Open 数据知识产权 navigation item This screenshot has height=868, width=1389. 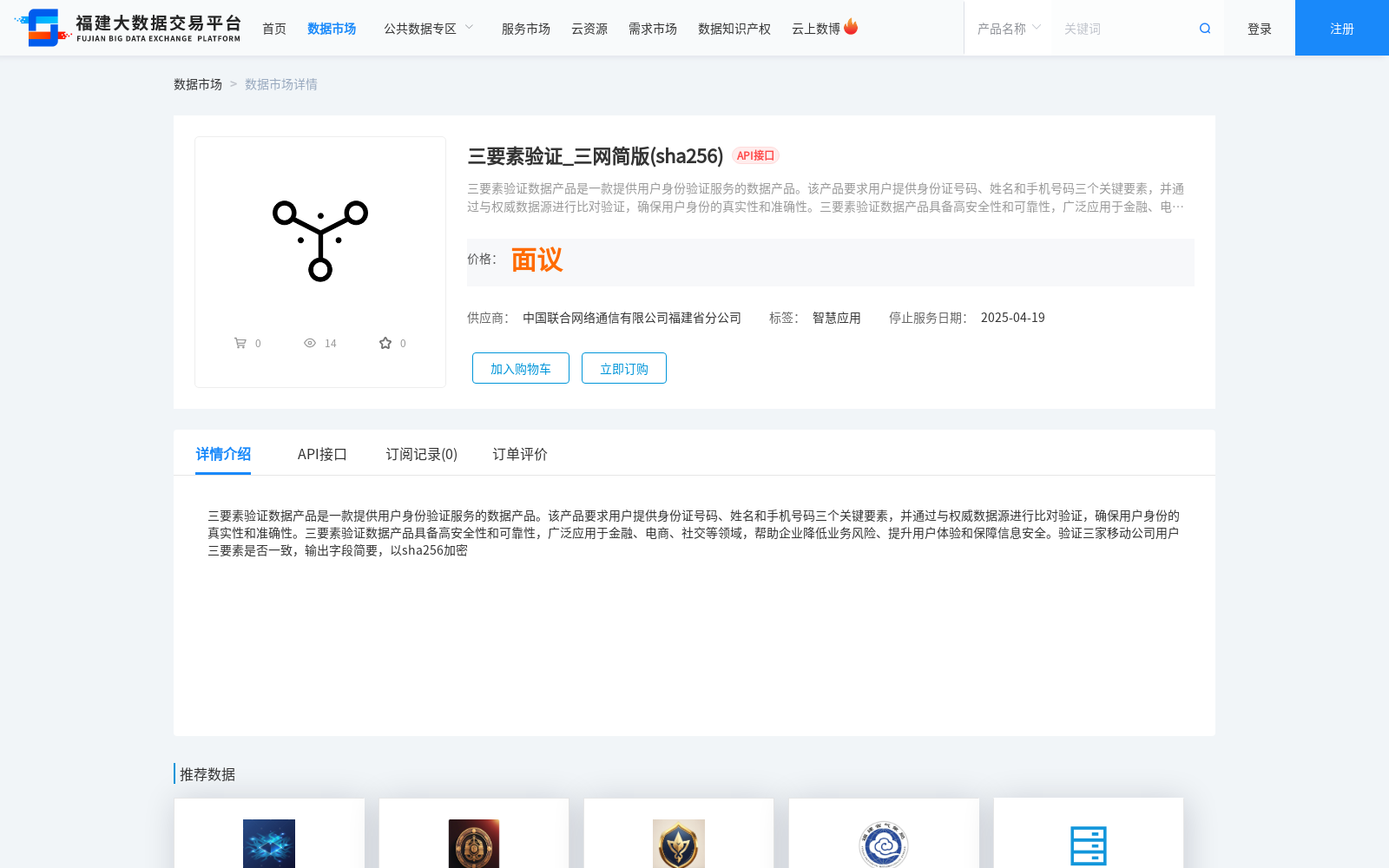point(734,29)
